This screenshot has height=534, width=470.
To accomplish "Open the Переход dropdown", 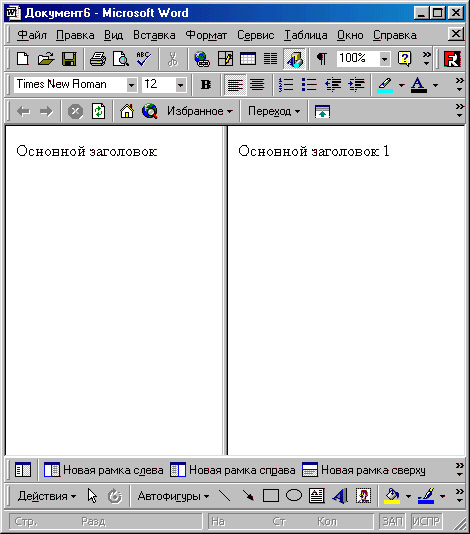I will pyautogui.click(x=274, y=111).
